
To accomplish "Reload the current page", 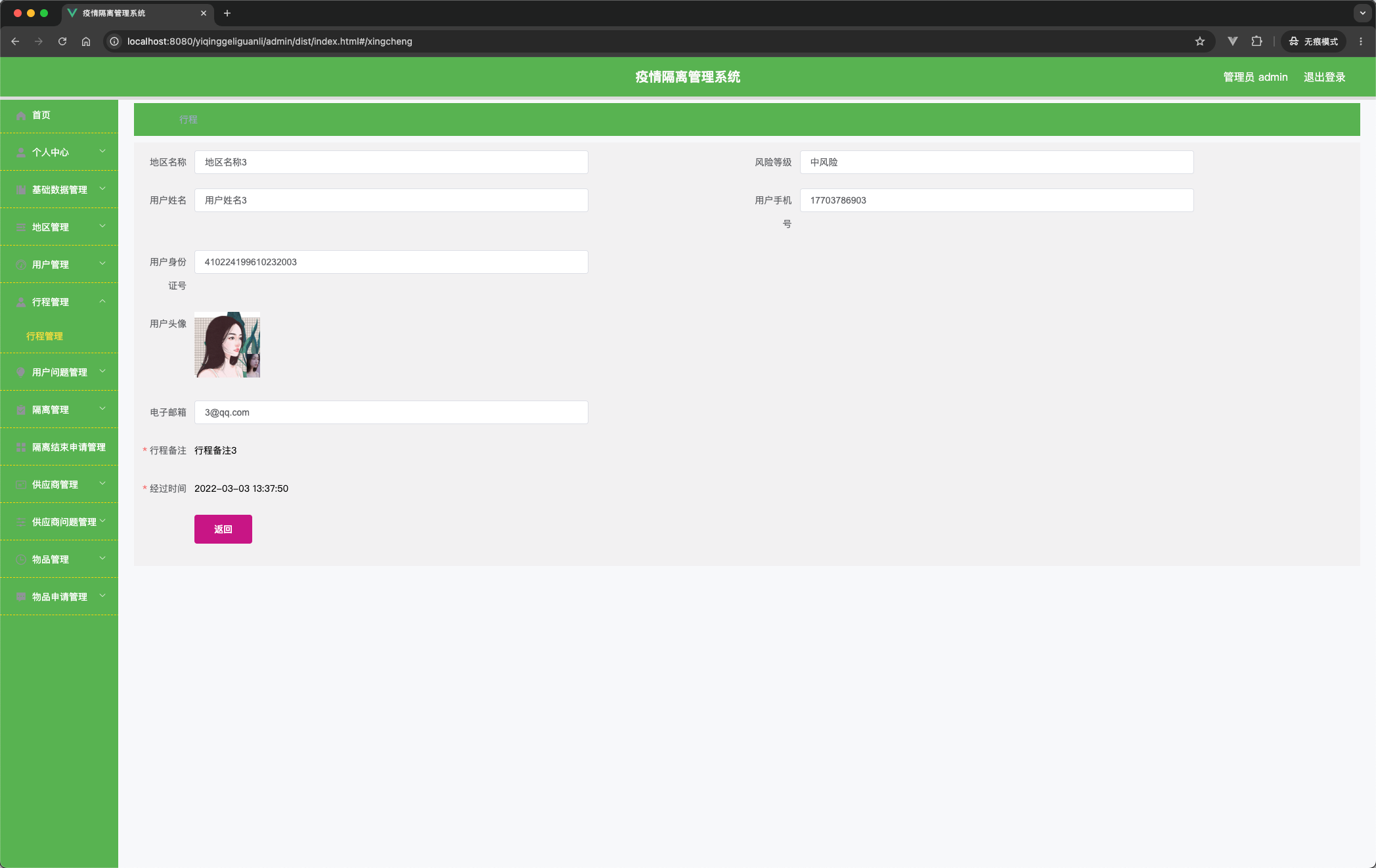I will 62,41.
